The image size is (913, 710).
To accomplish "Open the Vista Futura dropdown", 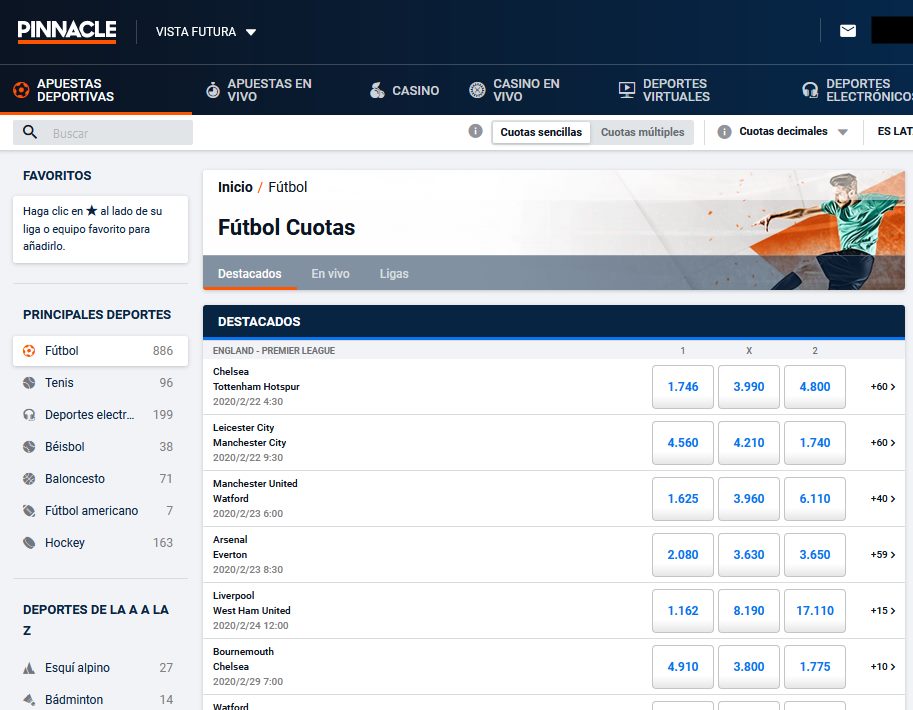I will pyautogui.click(x=206, y=31).
